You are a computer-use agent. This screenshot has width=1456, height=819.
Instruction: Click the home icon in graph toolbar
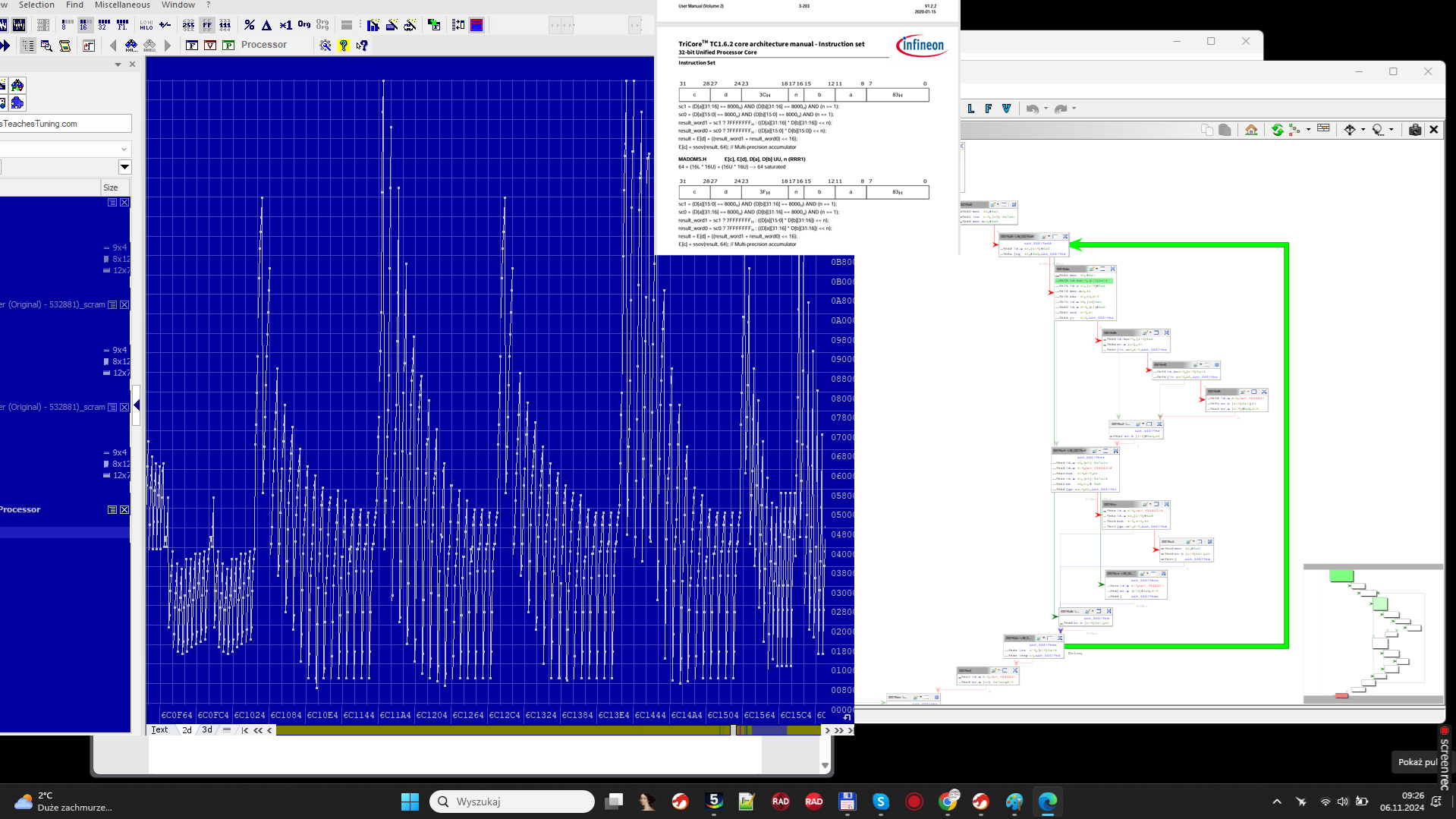[1251, 130]
